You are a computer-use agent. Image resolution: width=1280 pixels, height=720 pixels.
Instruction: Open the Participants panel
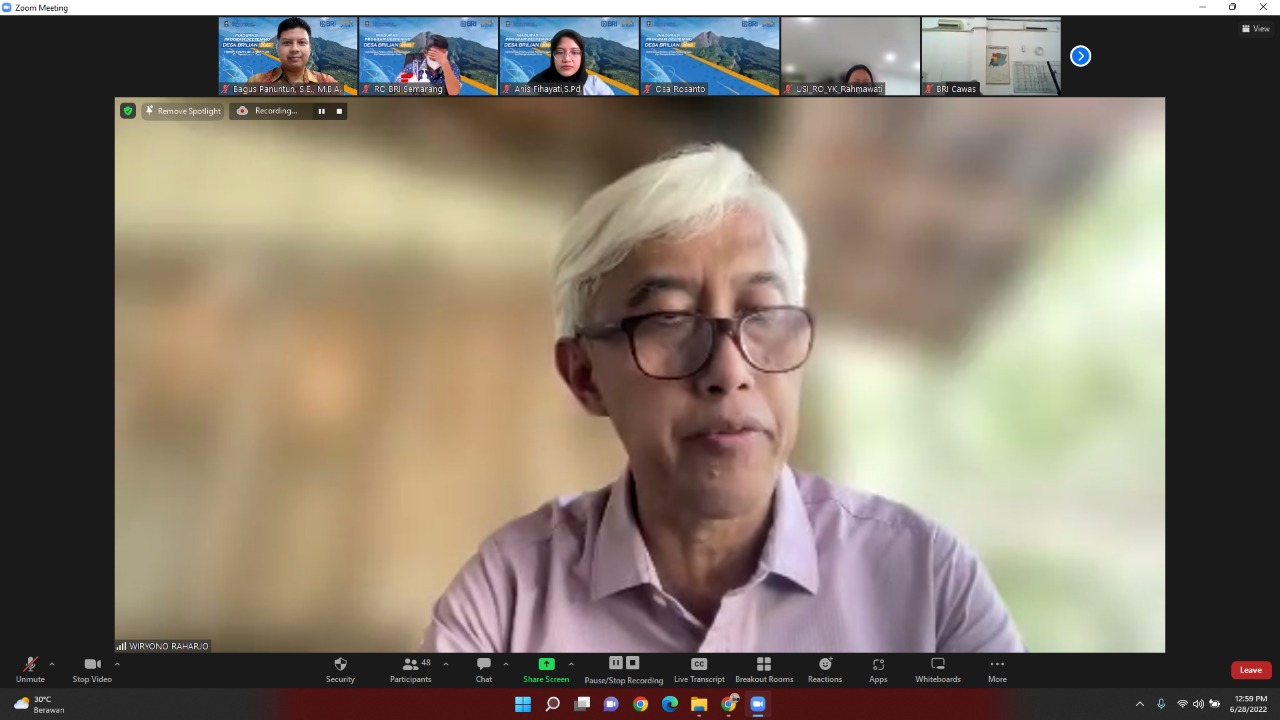410,670
